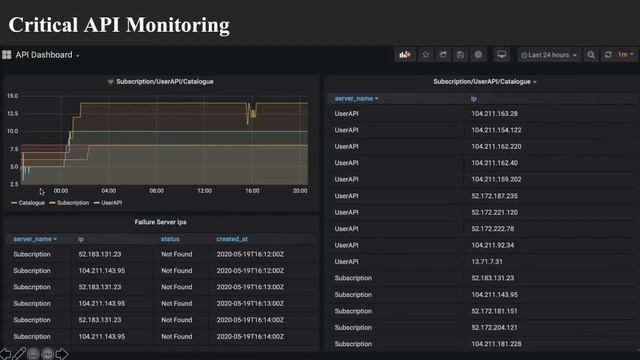Toggle Catalogue series label in graph legend

[x=31, y=203]
